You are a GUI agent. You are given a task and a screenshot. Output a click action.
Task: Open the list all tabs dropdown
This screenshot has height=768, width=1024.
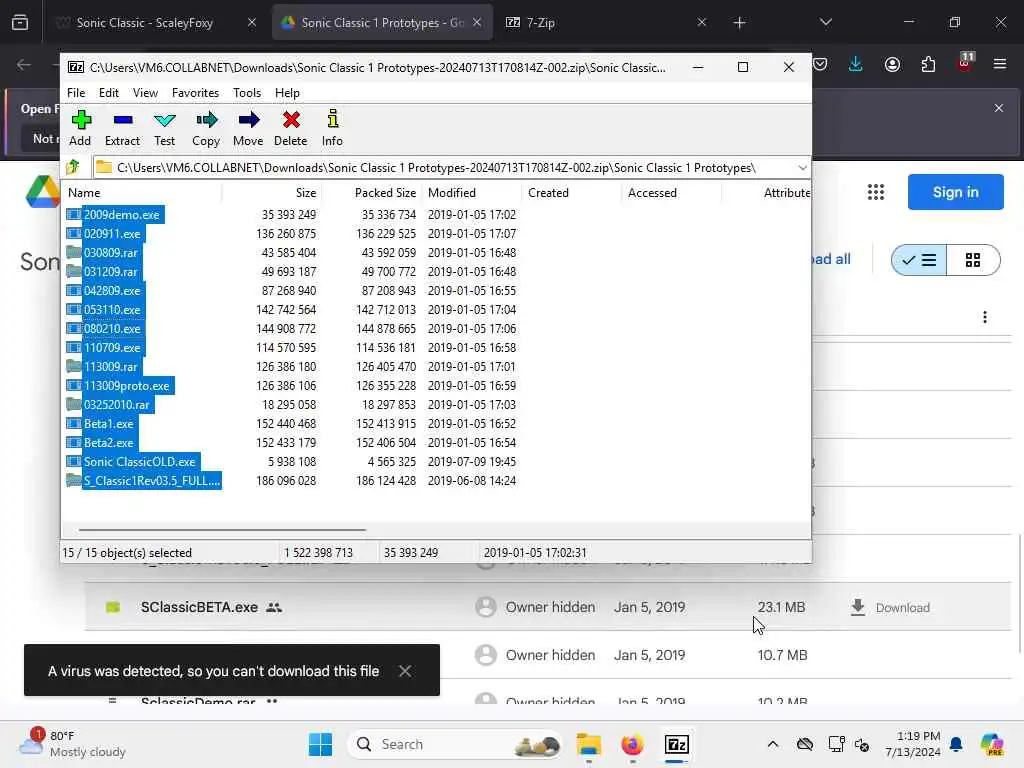pos(825,22)
